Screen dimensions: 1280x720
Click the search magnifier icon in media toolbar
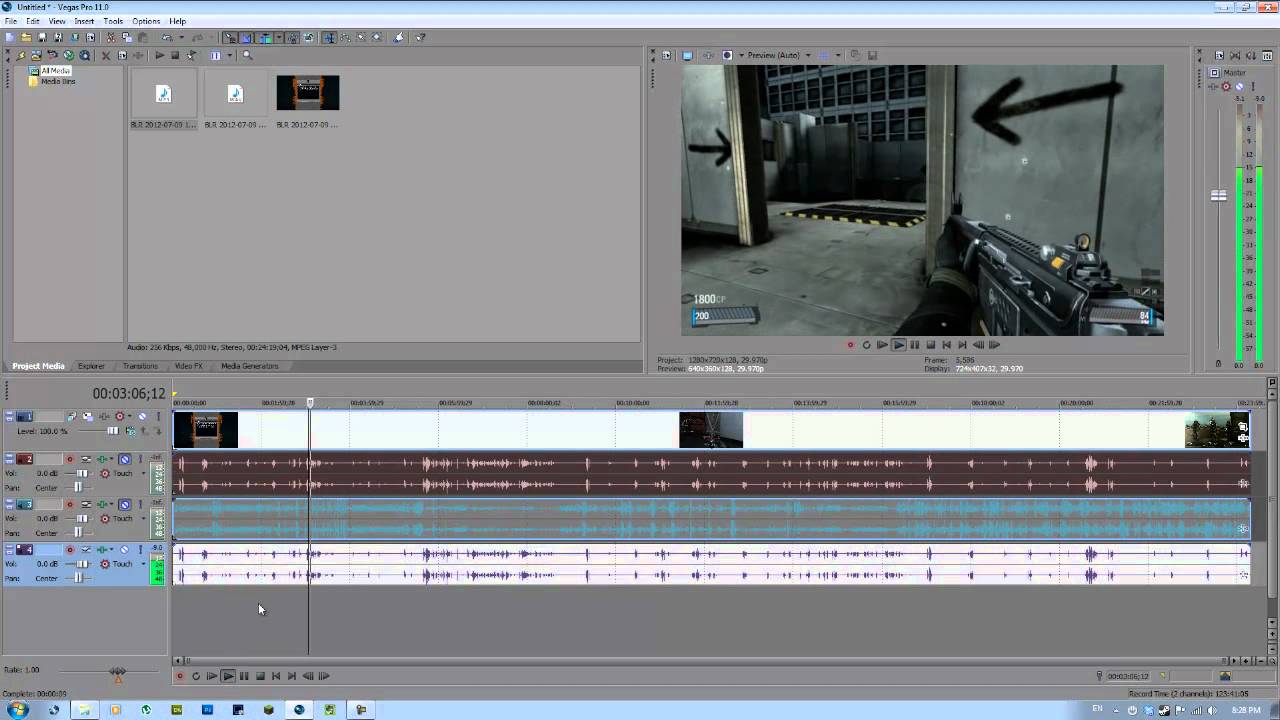(248, 56)
